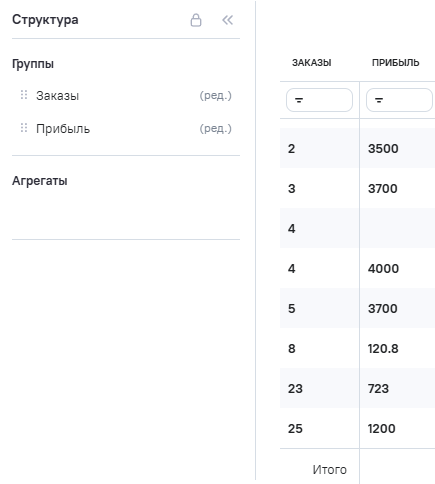Open the (ред.) link for Заказы
Image resolution: width=435 pixels, height=484 pixels.
(x=215, y=96)
